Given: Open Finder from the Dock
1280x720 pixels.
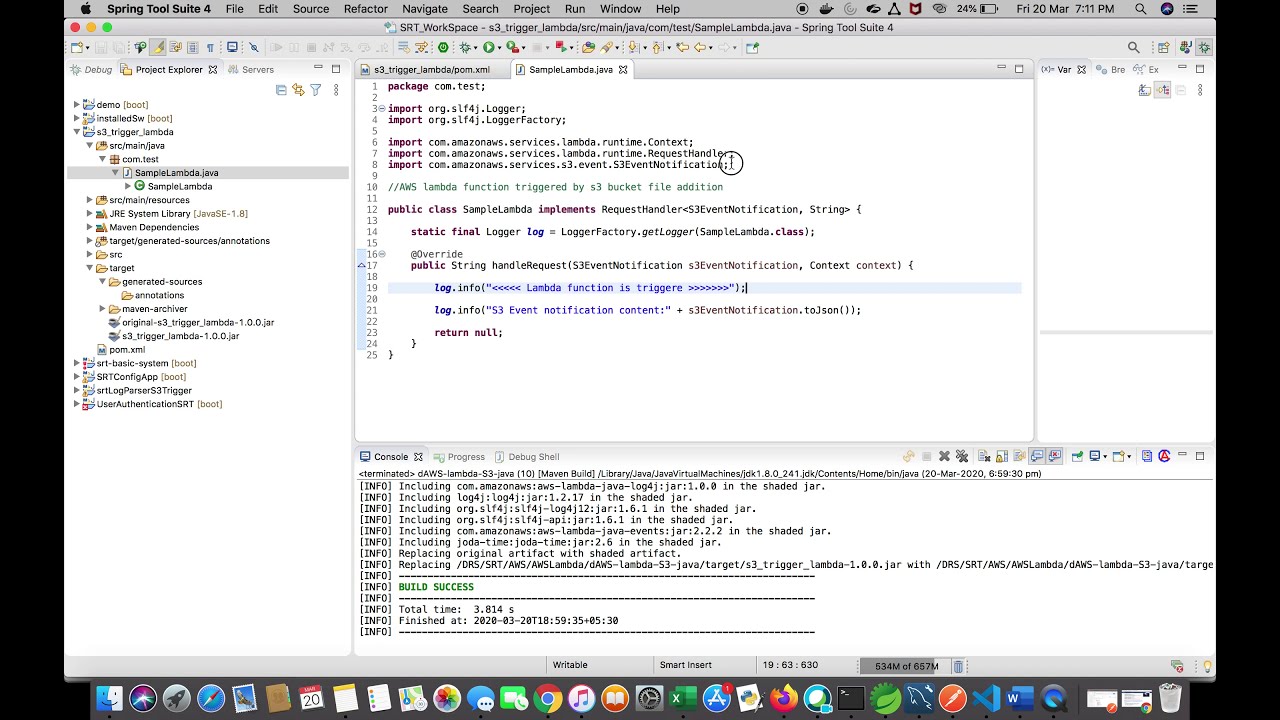Looking at the screenshot, I should (110, 698).
